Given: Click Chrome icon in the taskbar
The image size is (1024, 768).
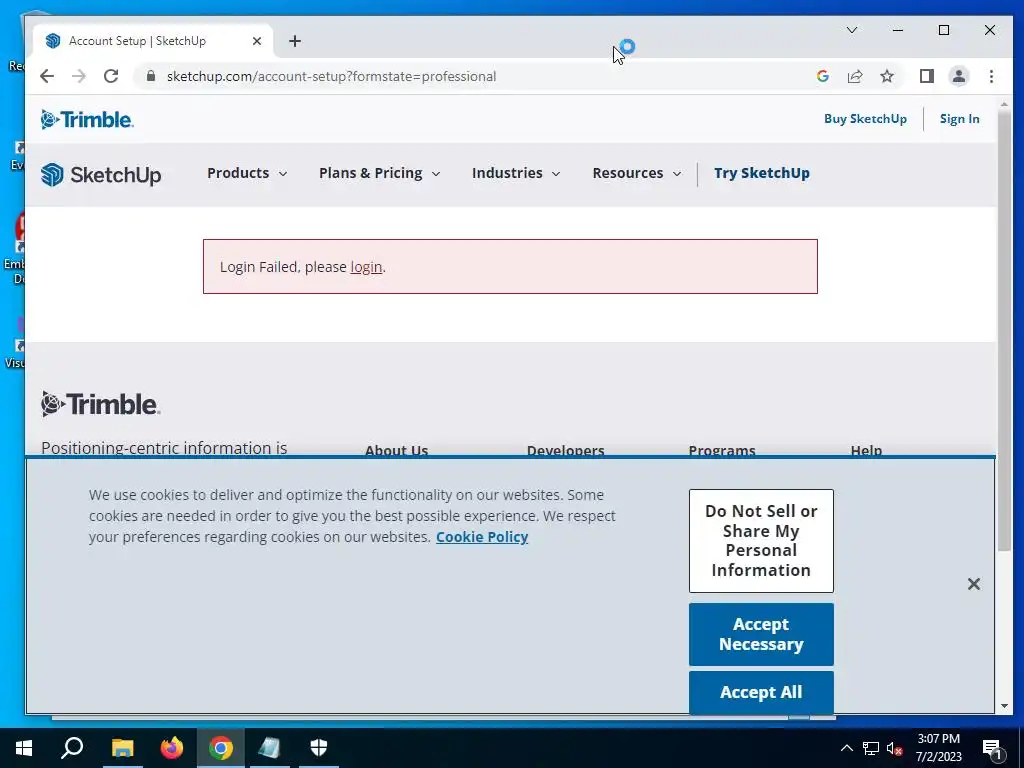Looking at the screenshot, I should 221,748.
